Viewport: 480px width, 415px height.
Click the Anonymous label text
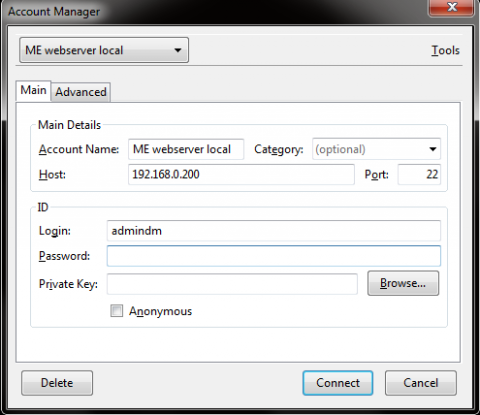160,311
